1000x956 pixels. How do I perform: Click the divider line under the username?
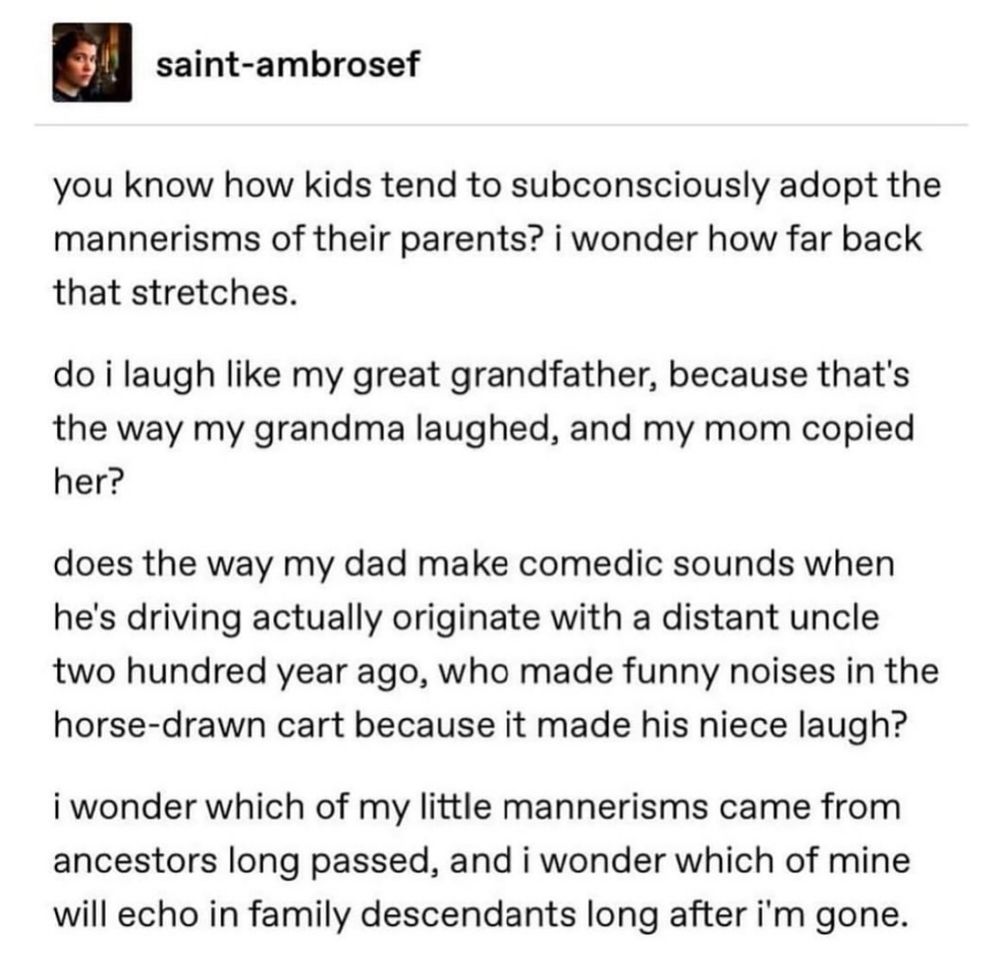pyautogui.click(x=501, y=125)
